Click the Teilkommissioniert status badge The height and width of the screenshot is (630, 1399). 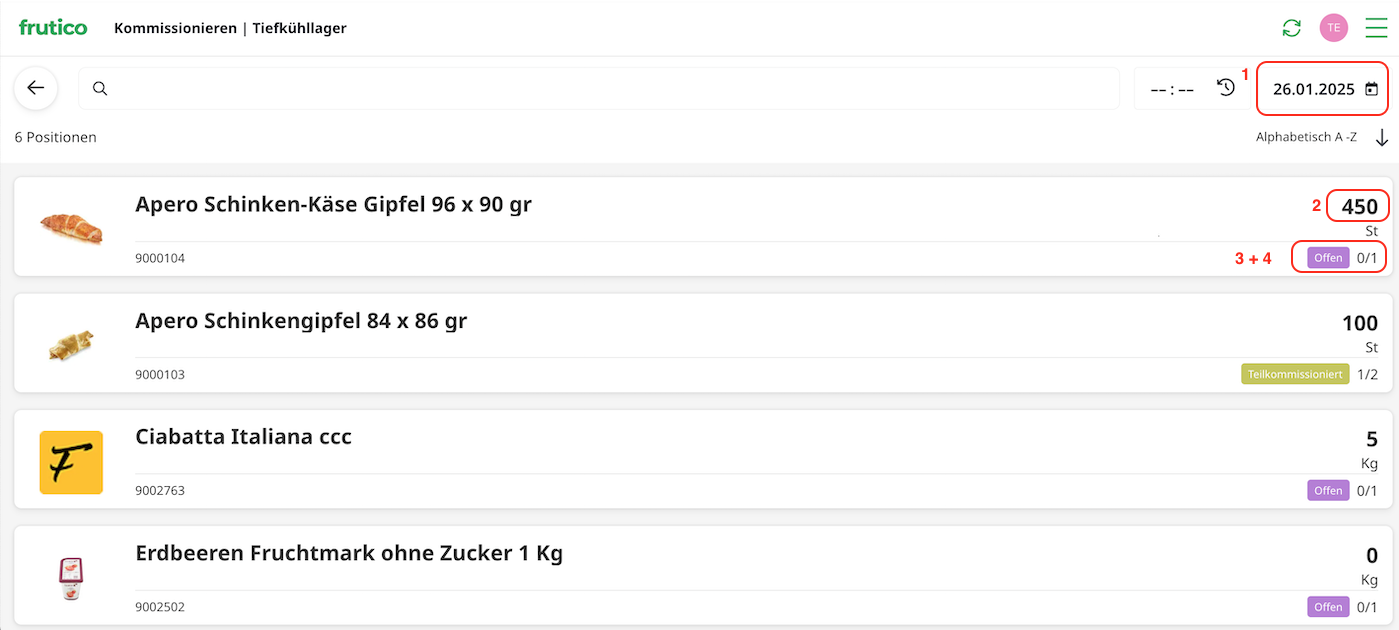click(x=1295, y=374)
